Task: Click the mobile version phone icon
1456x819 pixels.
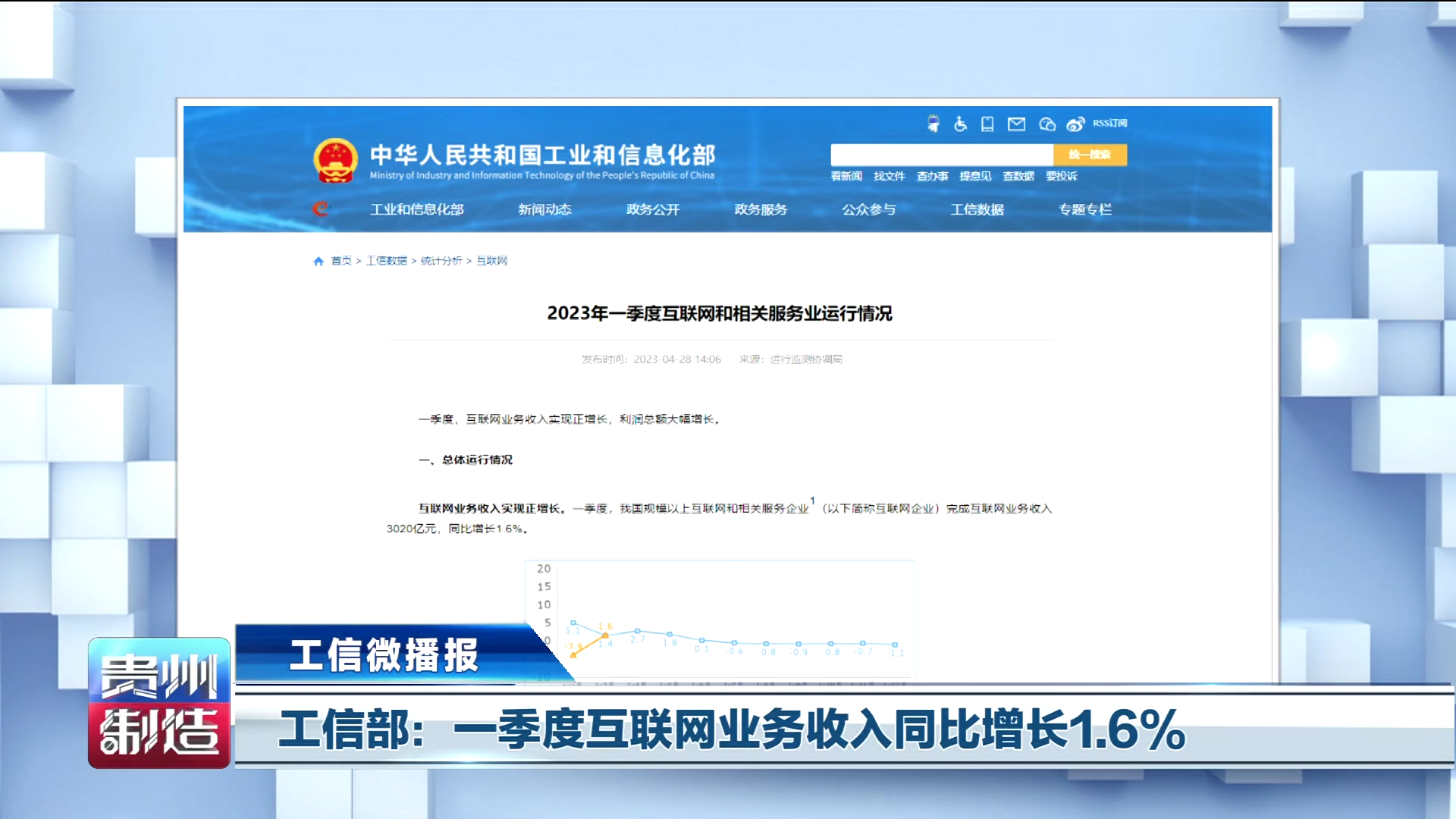Action: coord(987,124)
